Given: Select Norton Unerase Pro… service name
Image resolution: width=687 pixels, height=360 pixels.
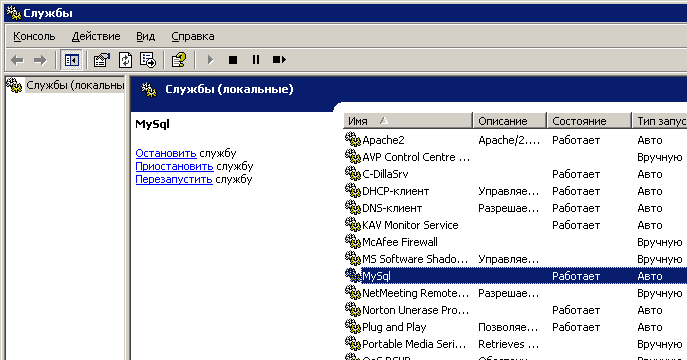Looking at the screenshot, I should point(416,311).
